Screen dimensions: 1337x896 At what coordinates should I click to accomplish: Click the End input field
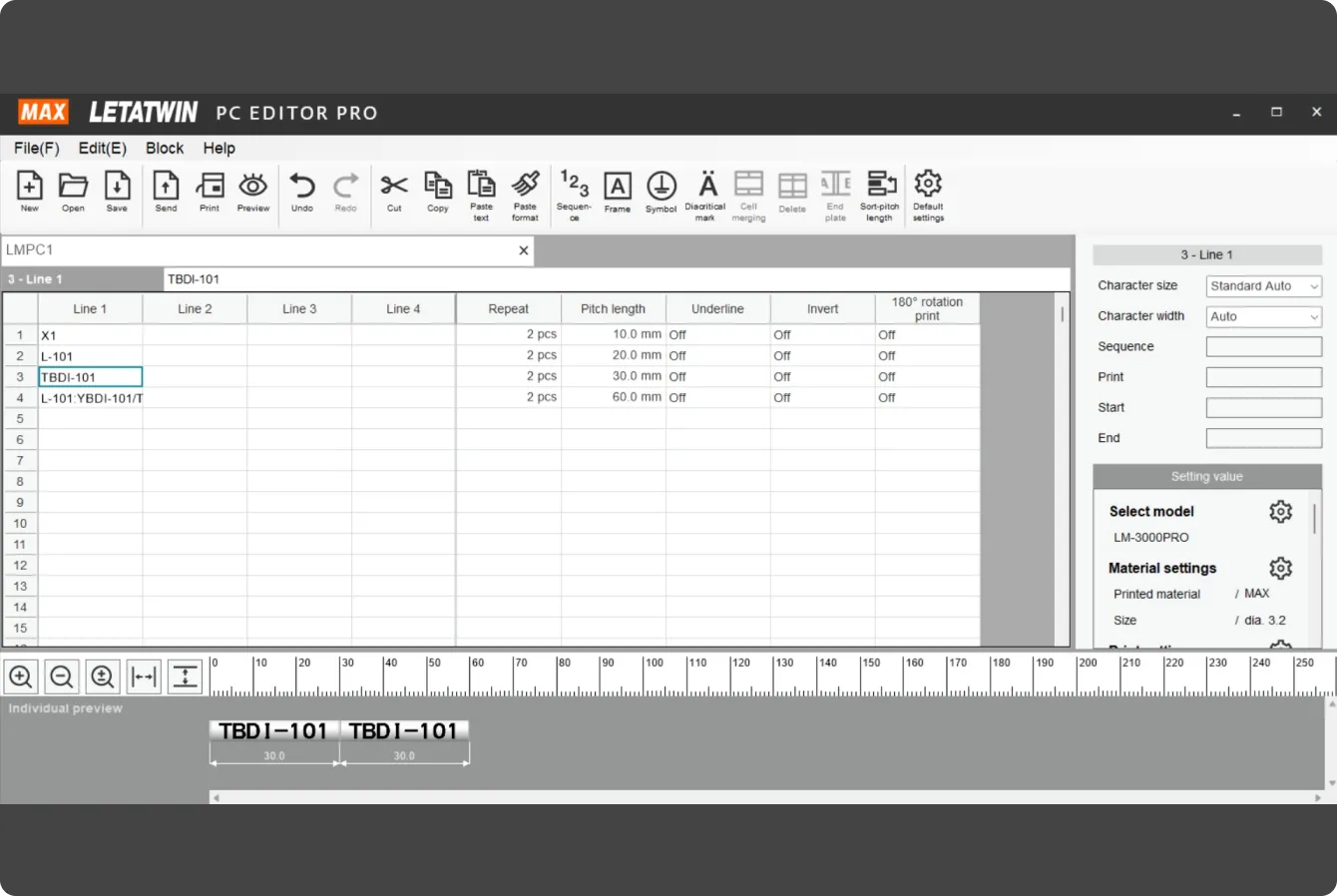coord(1264,438)
